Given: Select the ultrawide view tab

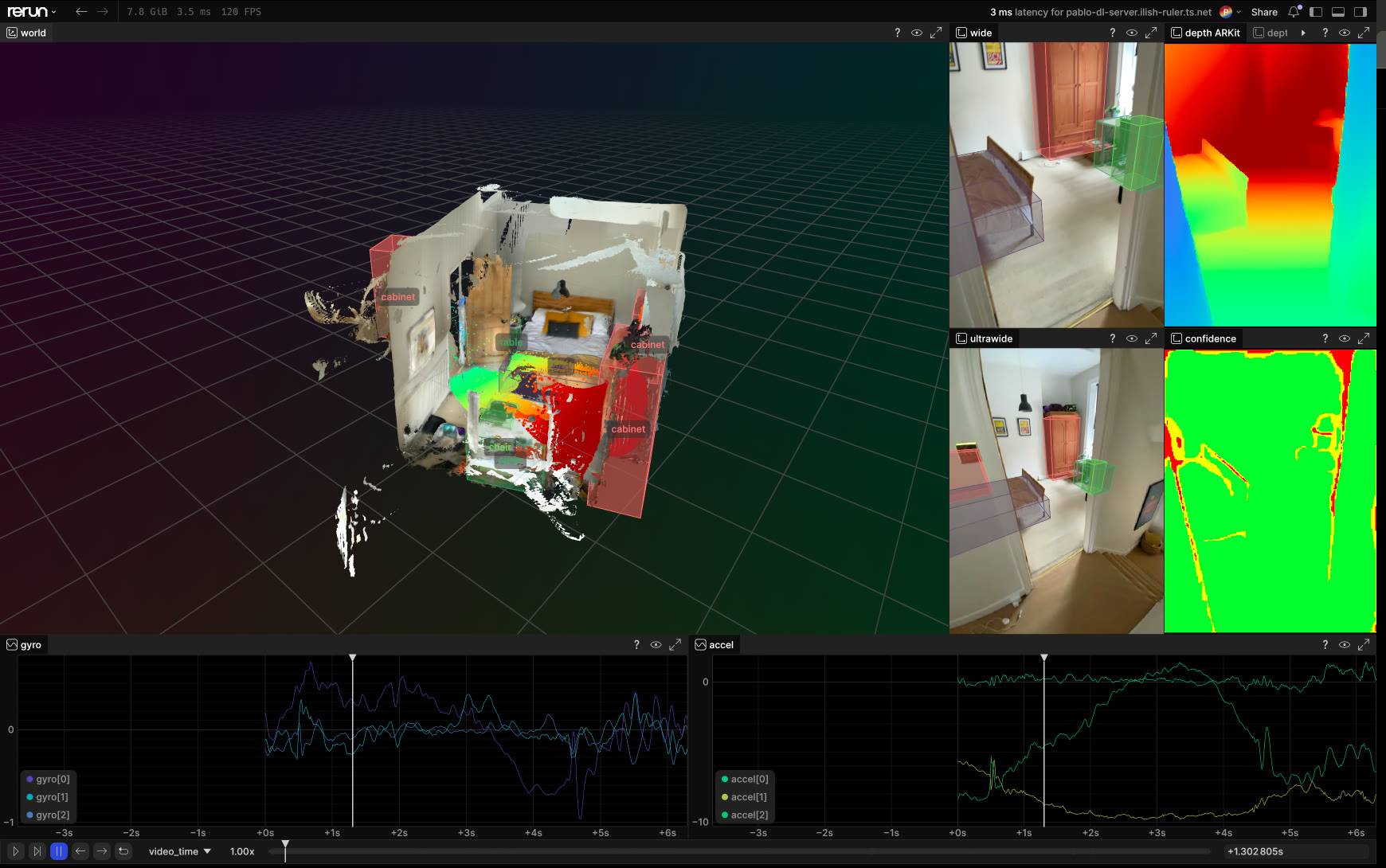Looking at the screenshot, I should 984,338.
